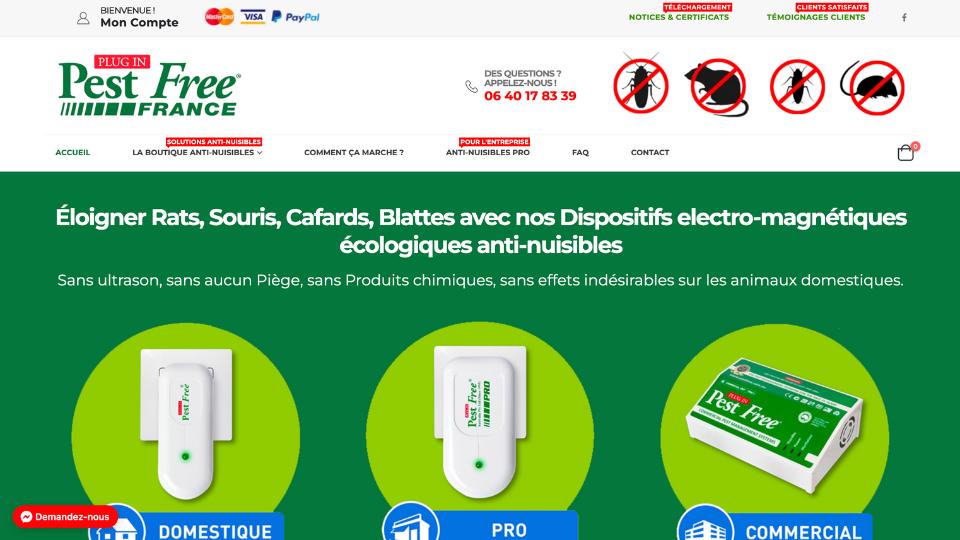Viewport: 960px width, 540px height.
Task: Open the FAQ menu item
Action: (x=580, y=152)
